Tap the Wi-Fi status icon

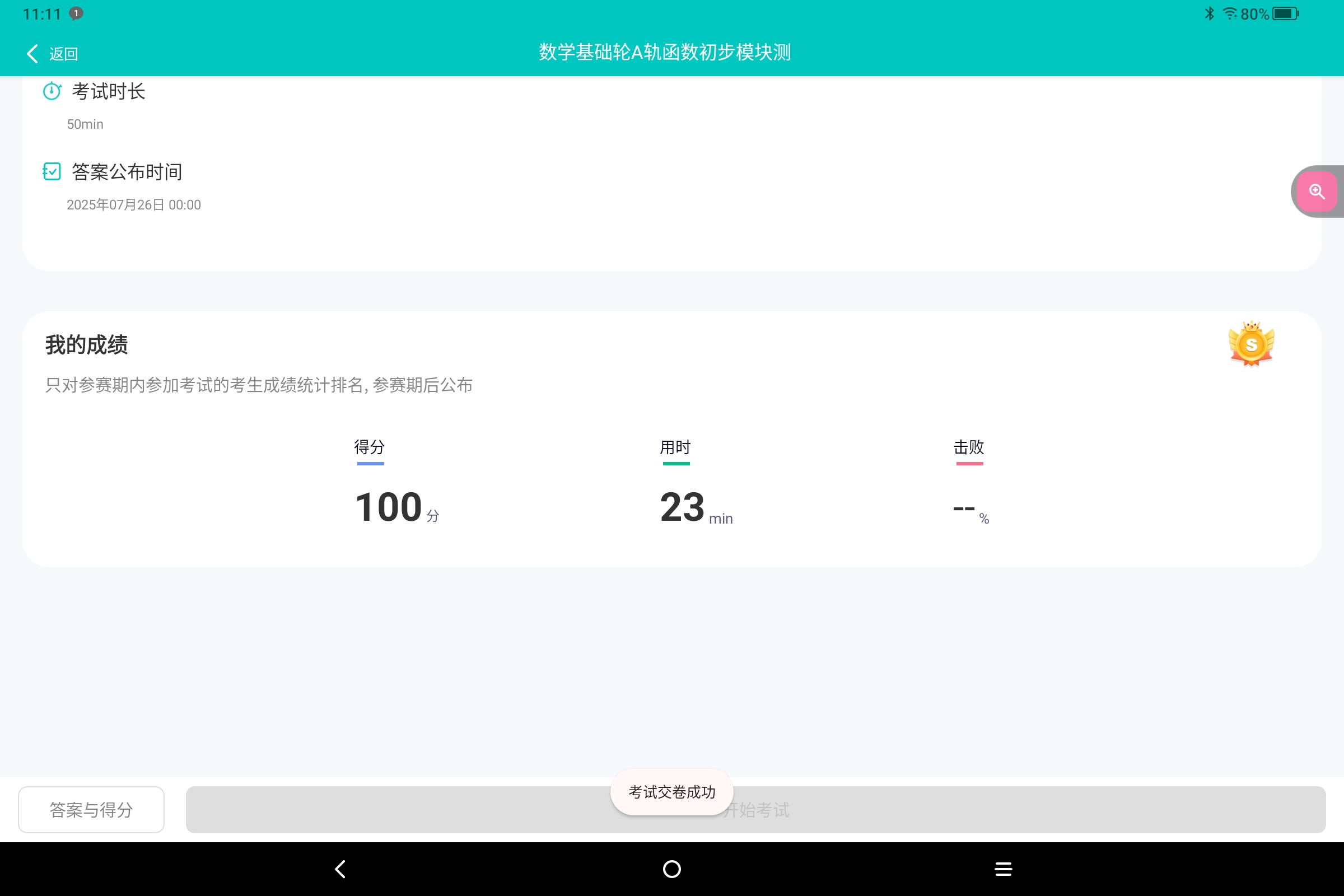click(1229, 13)
